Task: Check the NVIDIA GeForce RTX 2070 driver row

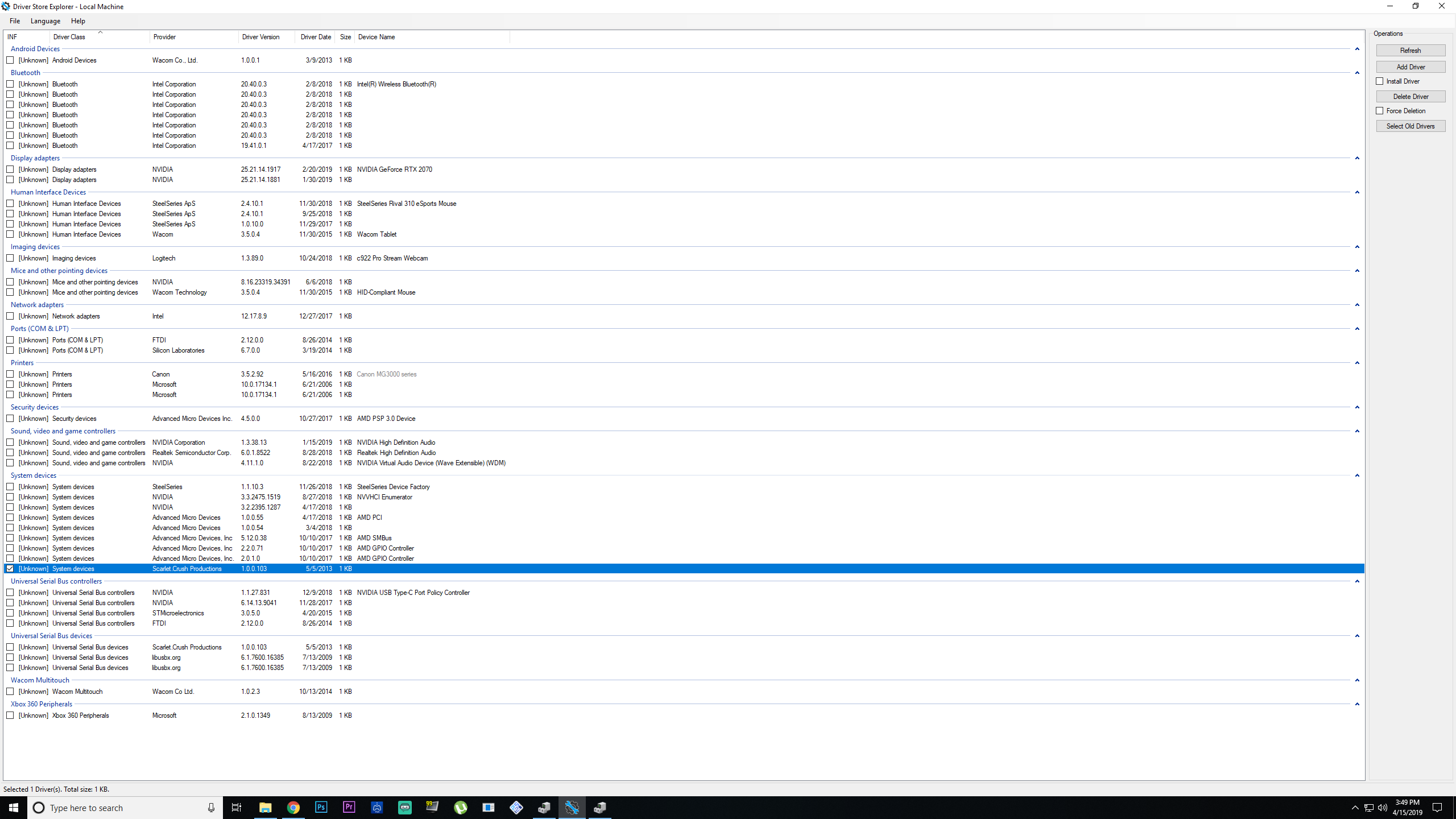Action: click(10, 169)
